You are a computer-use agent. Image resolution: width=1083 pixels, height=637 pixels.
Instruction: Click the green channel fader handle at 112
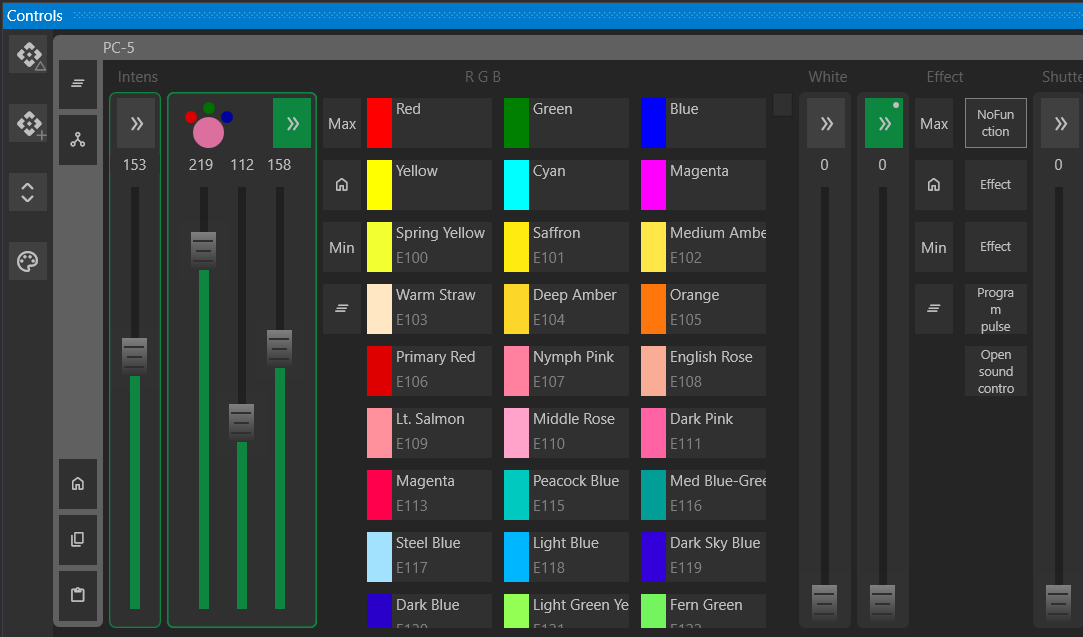[242, 421]
